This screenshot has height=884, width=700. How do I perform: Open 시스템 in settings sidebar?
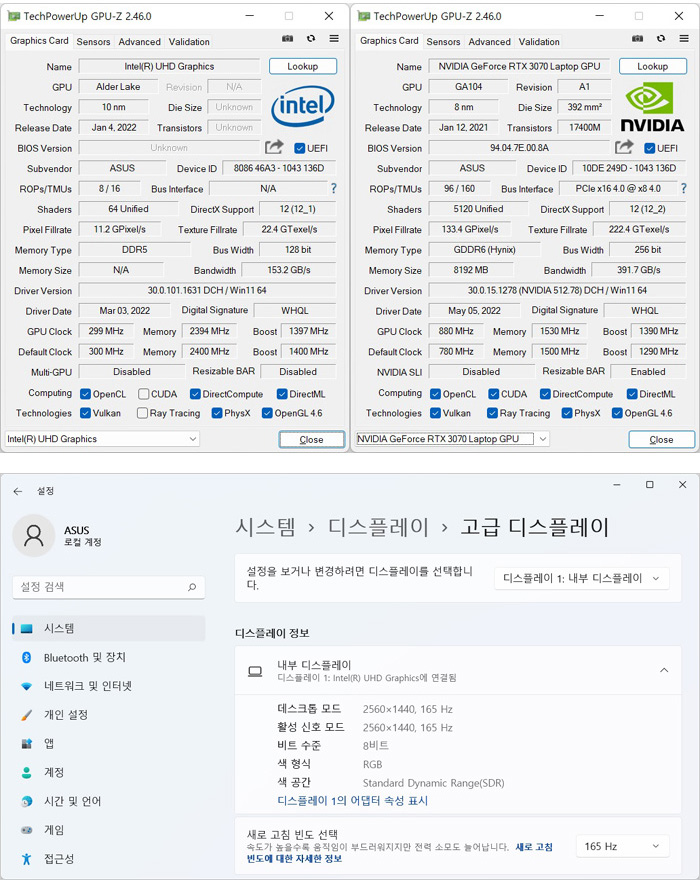(109, 628)
